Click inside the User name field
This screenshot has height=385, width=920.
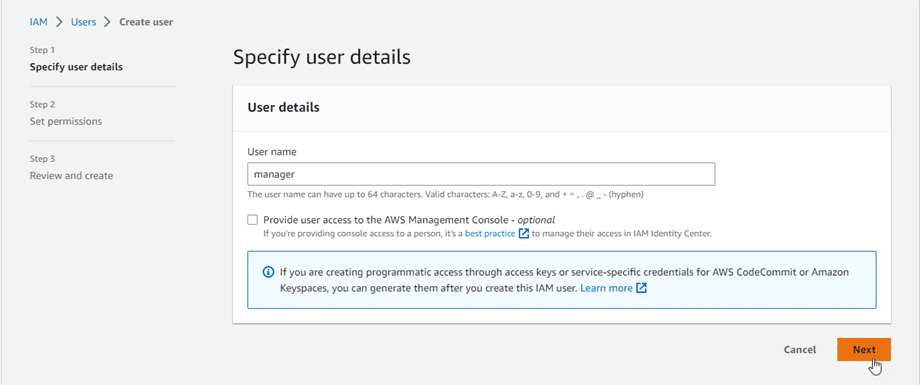pyautogui.click(x=481, y=174)
